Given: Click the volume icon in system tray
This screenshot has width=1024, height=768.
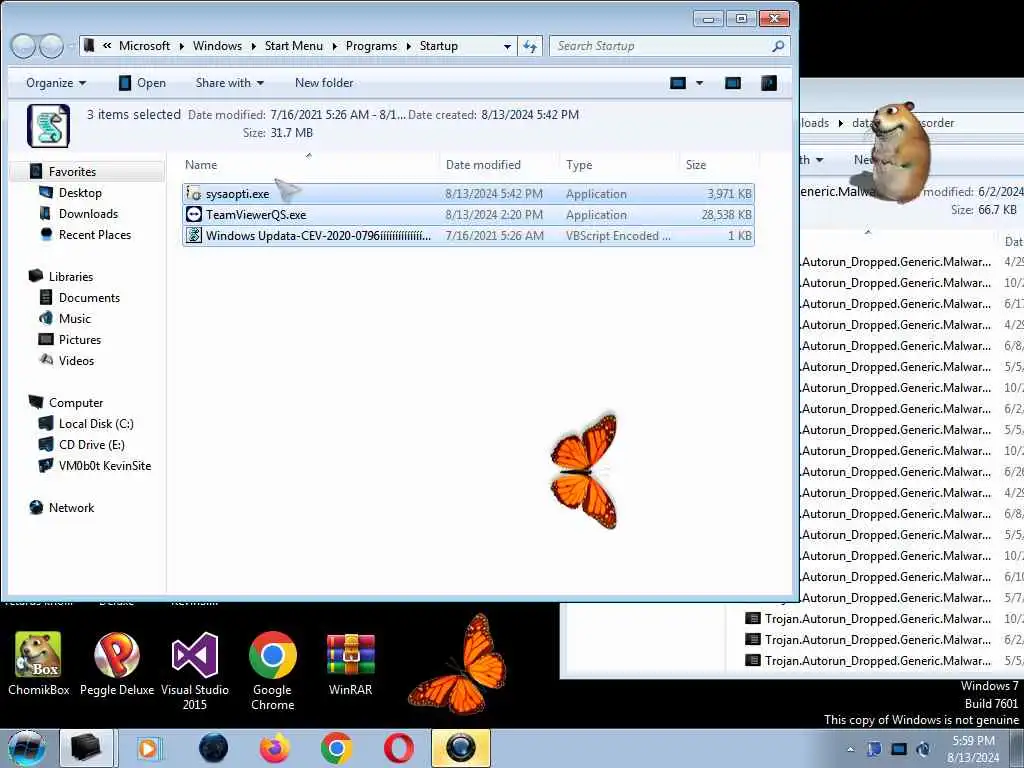Looking at the screenshot, I should (923, 749).
